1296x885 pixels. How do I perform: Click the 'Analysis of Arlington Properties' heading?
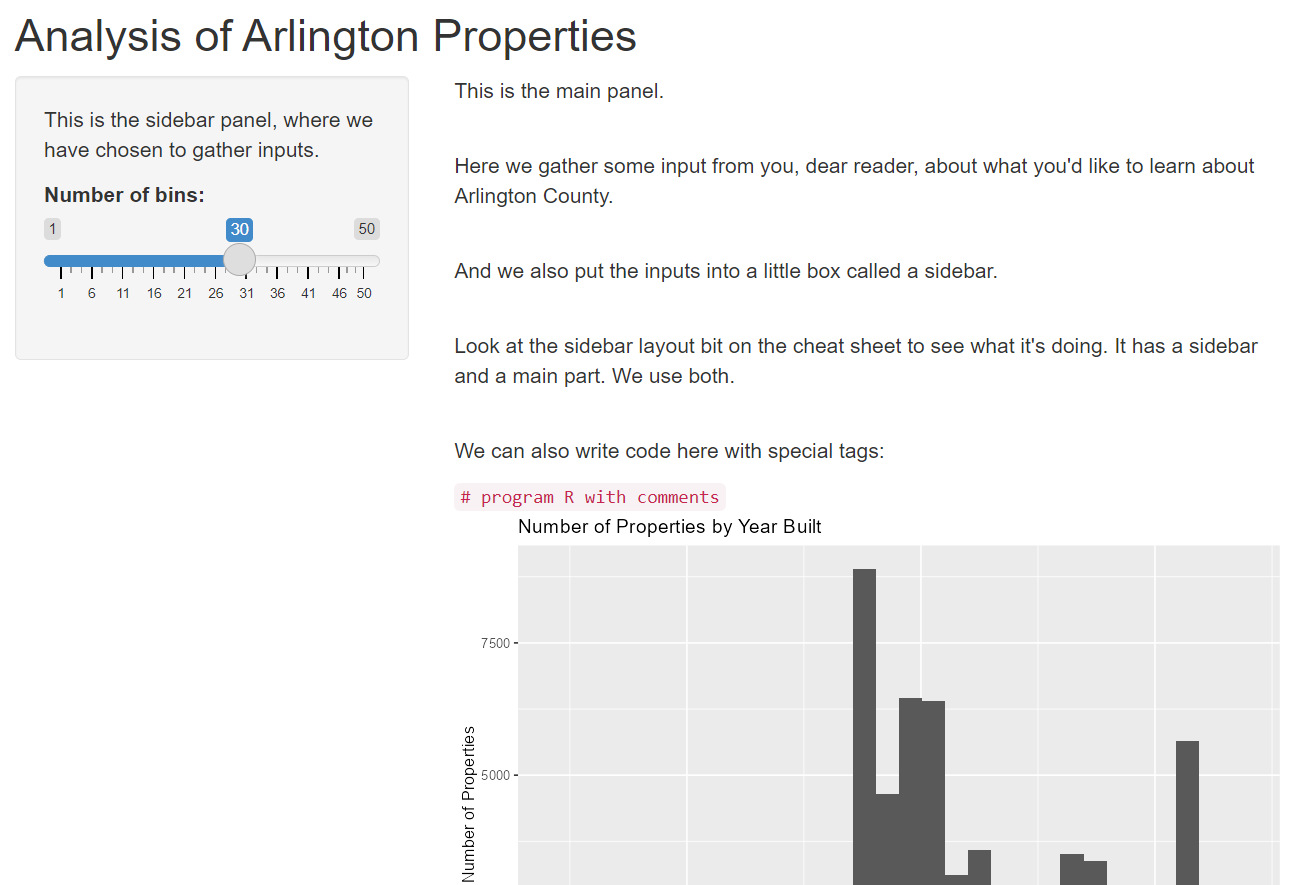click(326, 36)
